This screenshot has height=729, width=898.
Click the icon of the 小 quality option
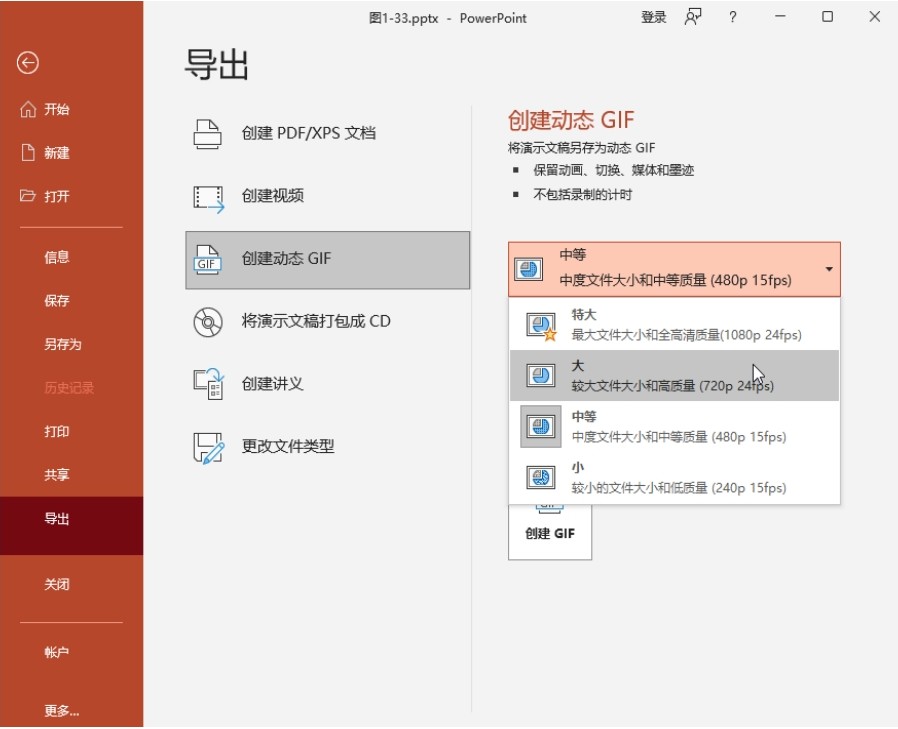pyautogui.click(x=541, y=477)
